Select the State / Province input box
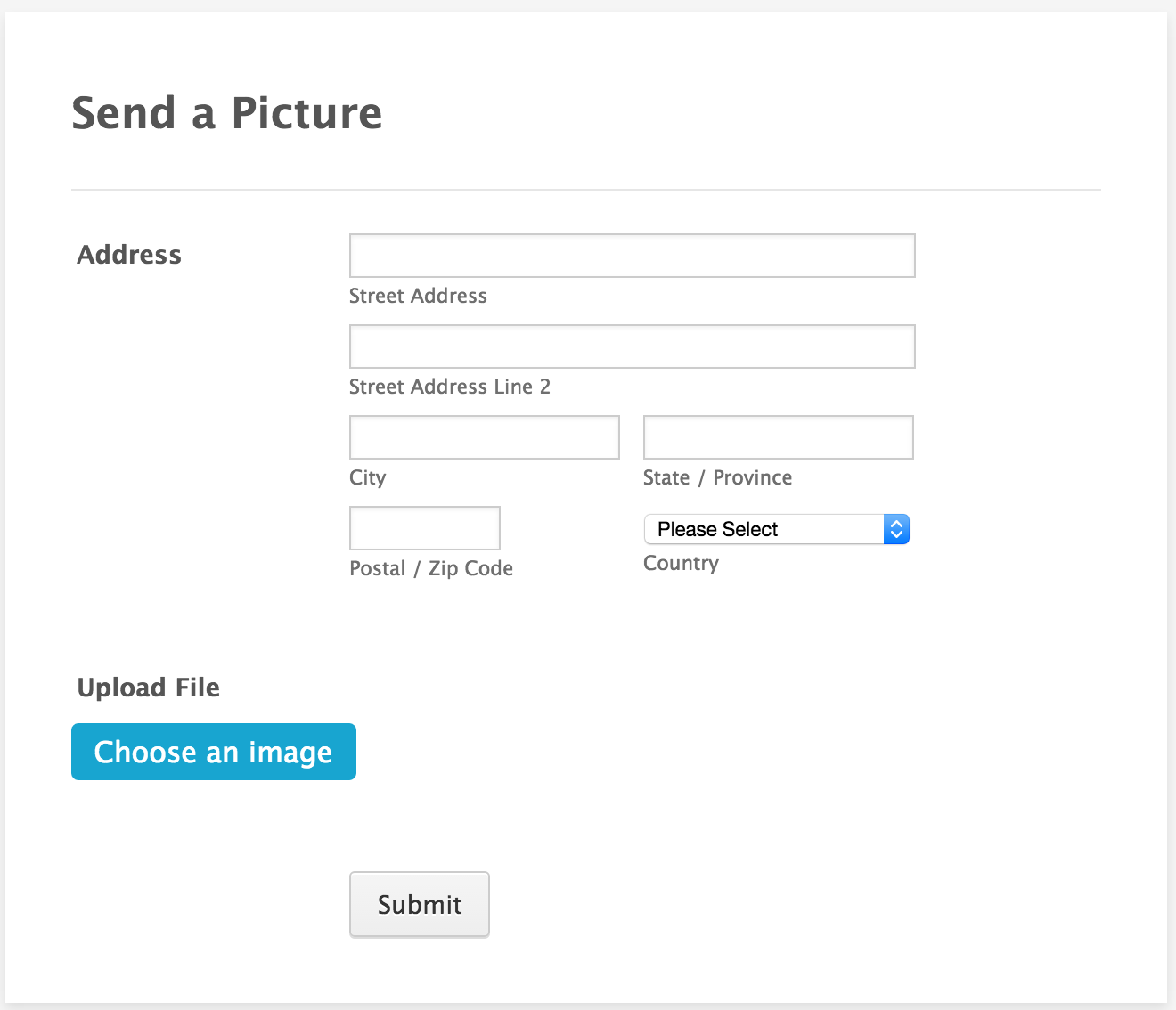The image size is (1176, 1010). pyautogui.click(x=778, y=437)
